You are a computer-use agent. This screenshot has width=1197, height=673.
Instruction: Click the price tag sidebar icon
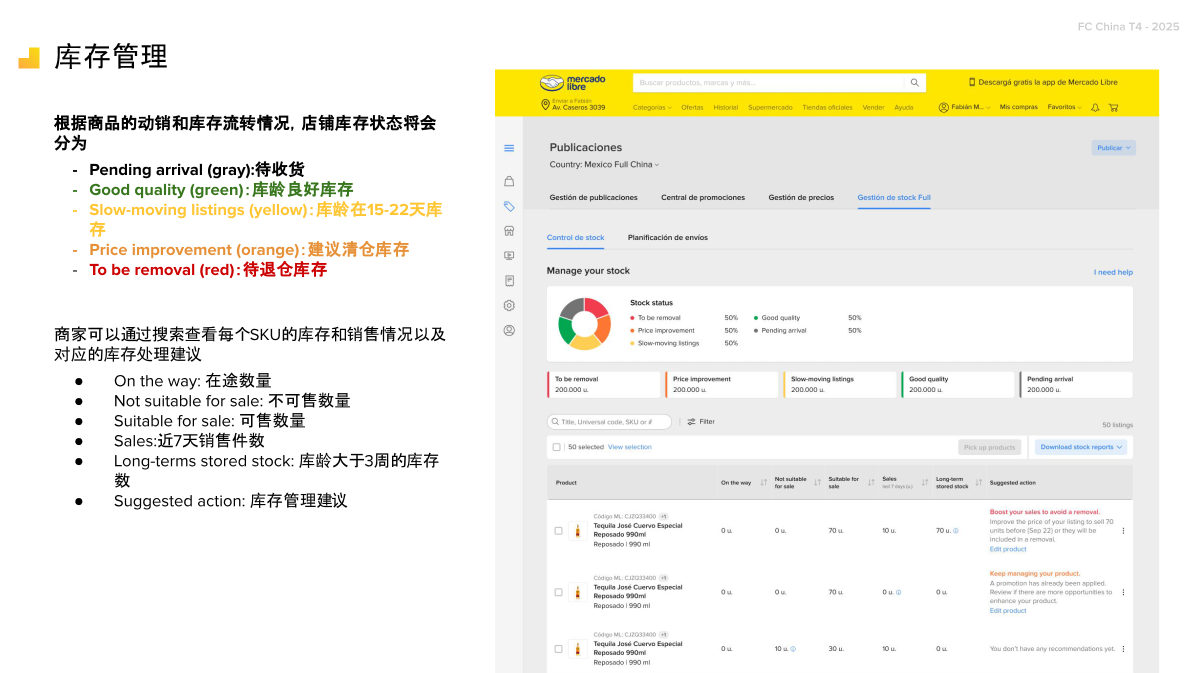click(509, 206)
